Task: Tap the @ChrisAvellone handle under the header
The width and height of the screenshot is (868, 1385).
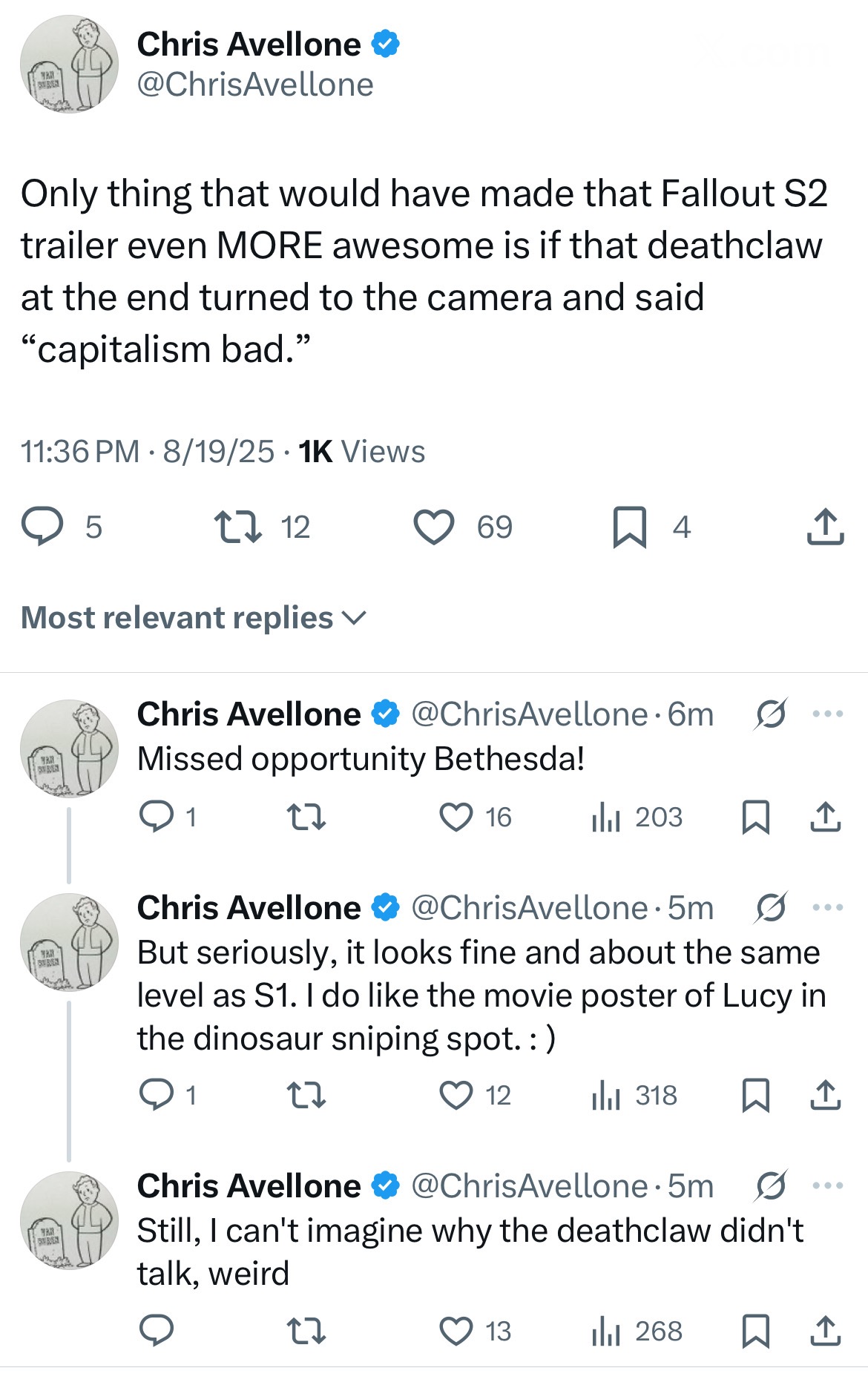Action: tap(254, 85)
